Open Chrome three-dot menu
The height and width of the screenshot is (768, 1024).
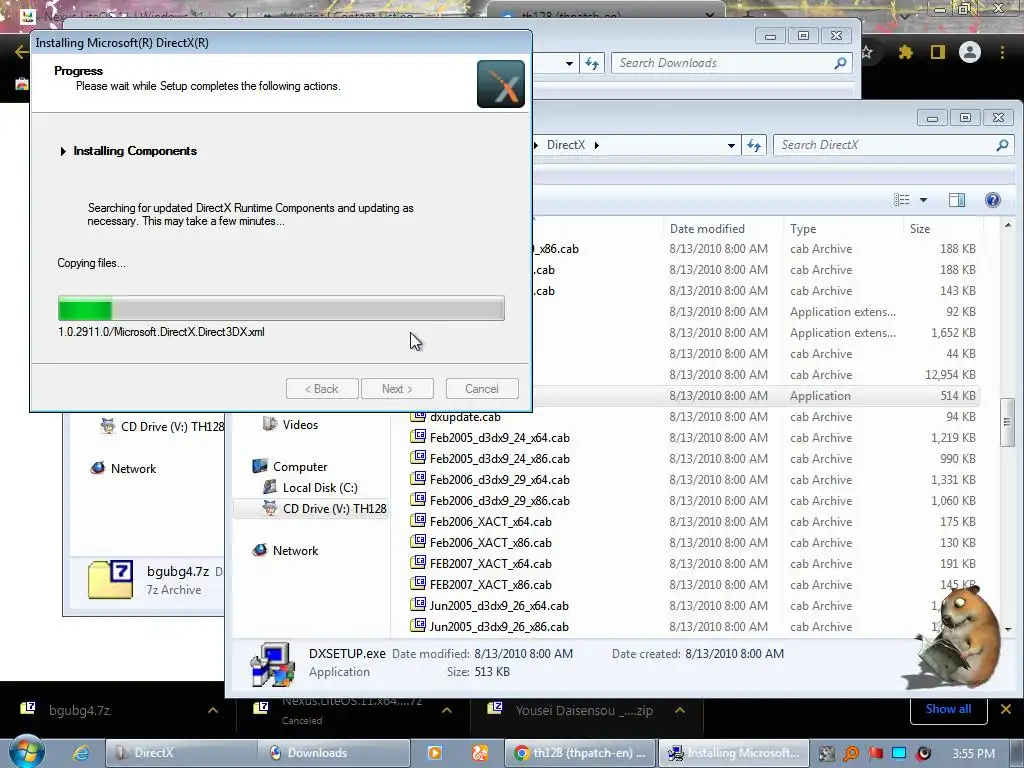coord(1002,52)
